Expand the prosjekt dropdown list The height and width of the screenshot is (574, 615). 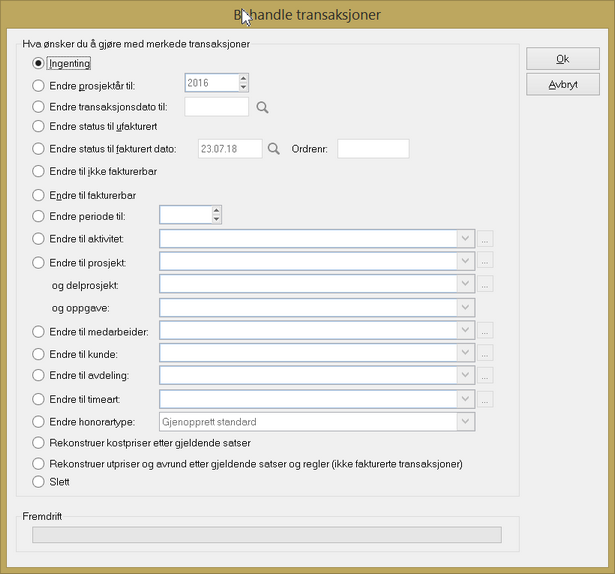tap(465, 261)
